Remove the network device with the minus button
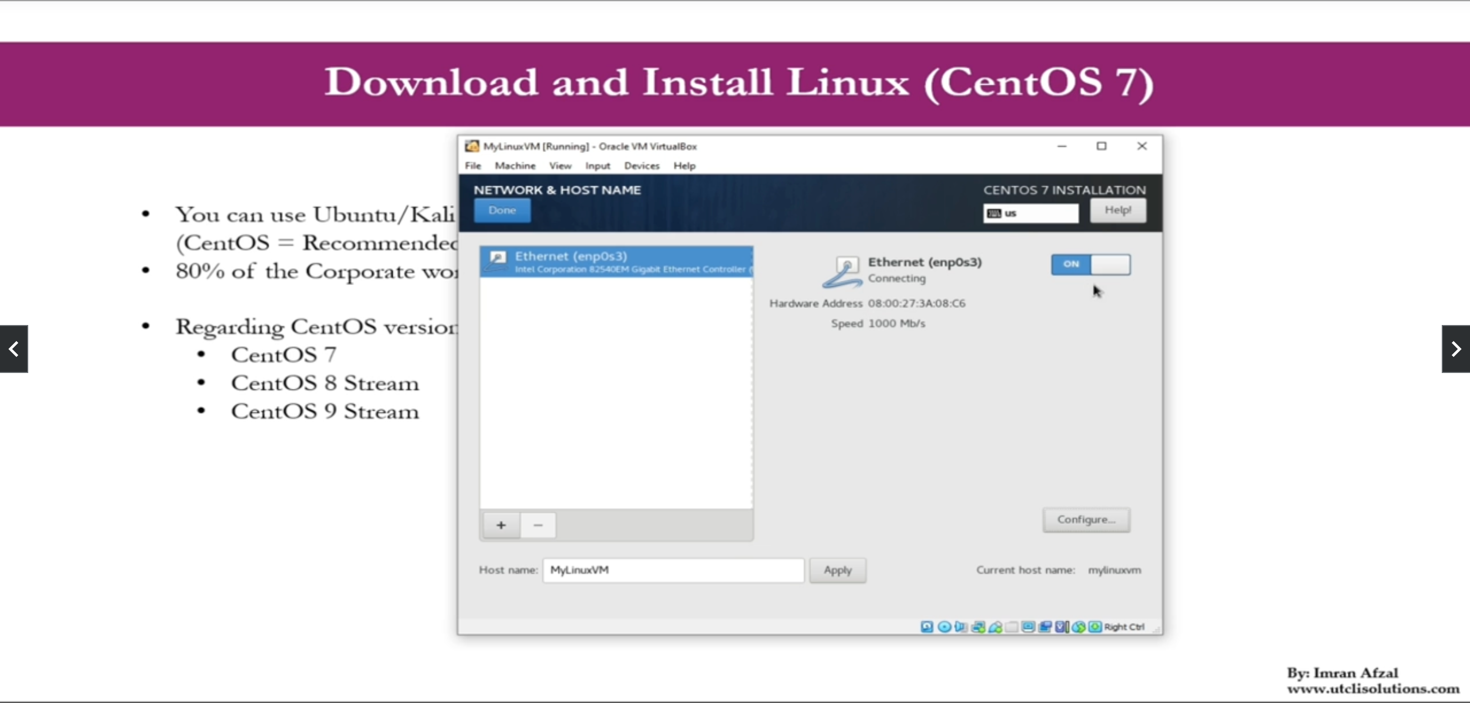Viewport: 1470px width, 703px height. (x=538, y=525)
